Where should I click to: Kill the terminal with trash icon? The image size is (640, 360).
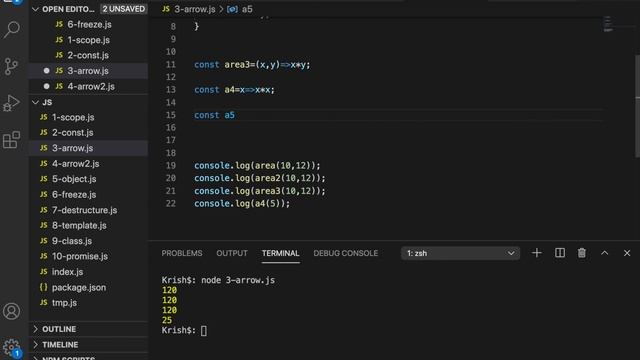click(582, 253)
